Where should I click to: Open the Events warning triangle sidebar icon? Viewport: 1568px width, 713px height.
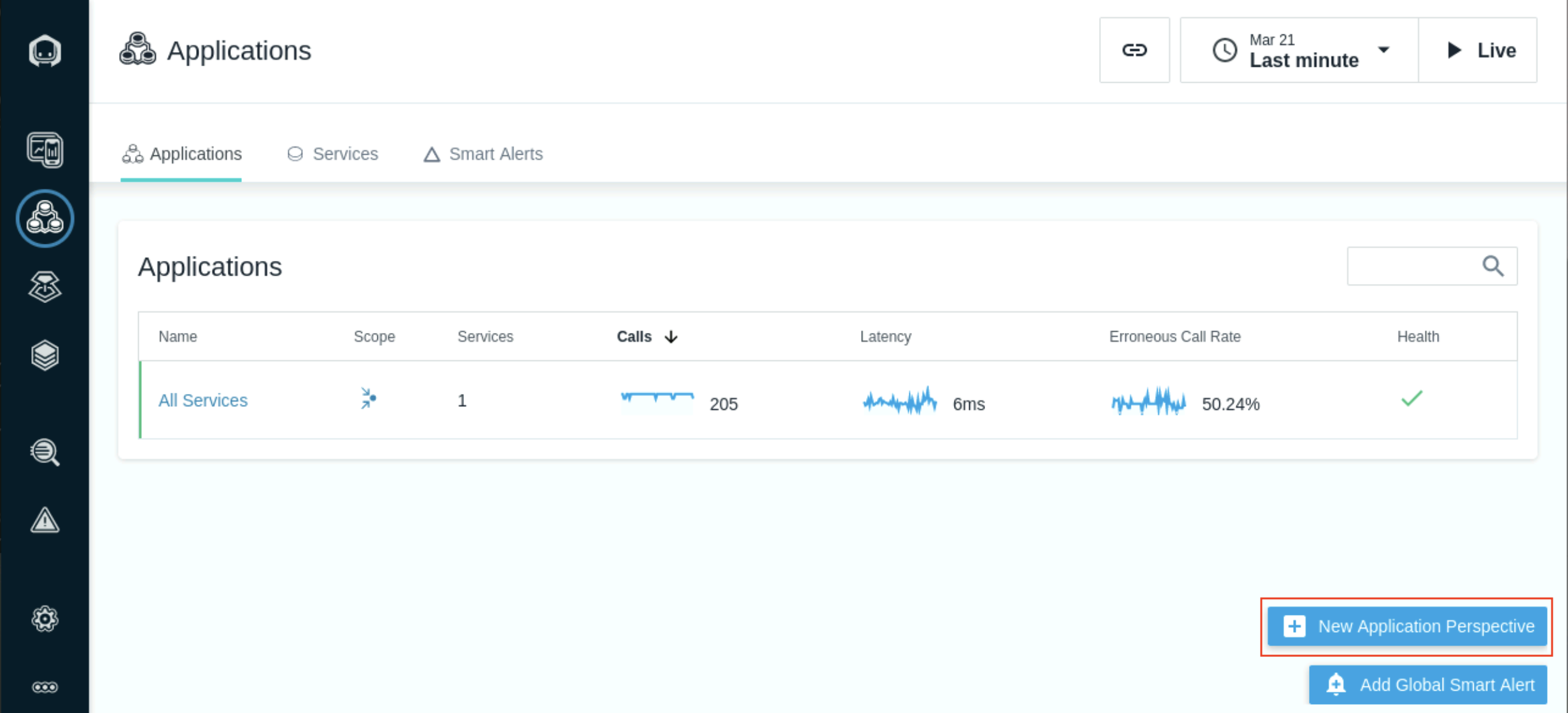(45, 520)
